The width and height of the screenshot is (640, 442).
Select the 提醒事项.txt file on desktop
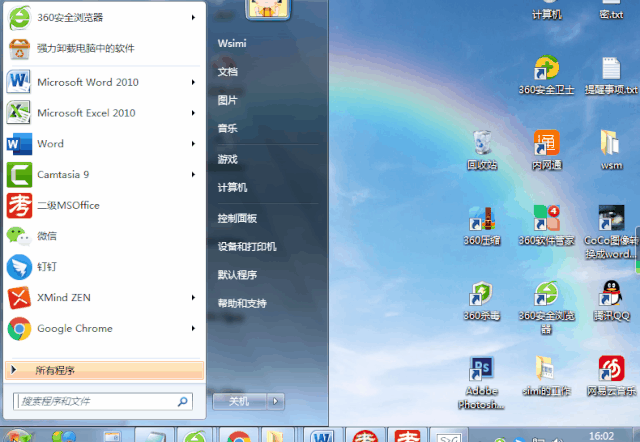pyautogui.click(x=611, y=75)
